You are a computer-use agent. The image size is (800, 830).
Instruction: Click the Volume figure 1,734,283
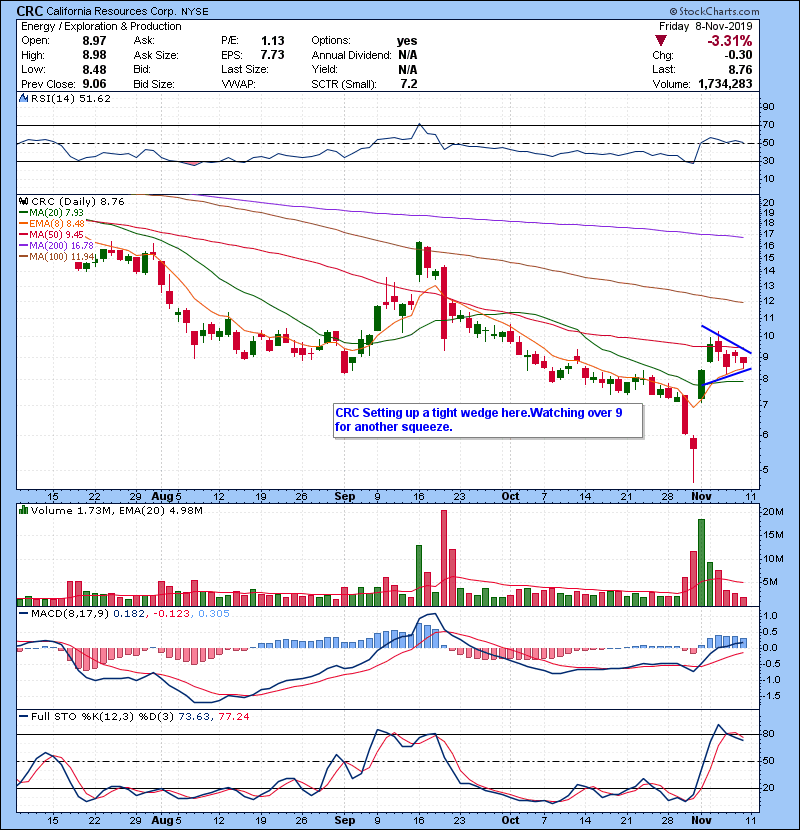[725, 84]
